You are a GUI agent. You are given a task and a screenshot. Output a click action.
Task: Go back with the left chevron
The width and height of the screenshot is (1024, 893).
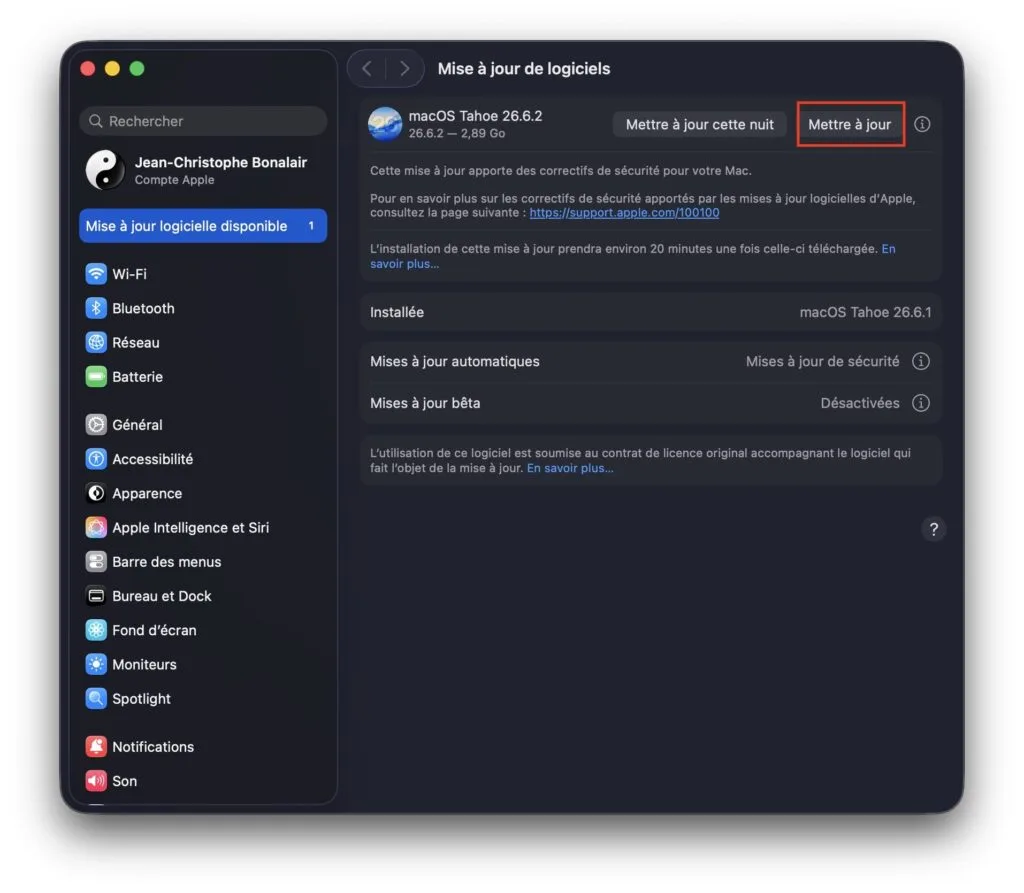point(367,69)
